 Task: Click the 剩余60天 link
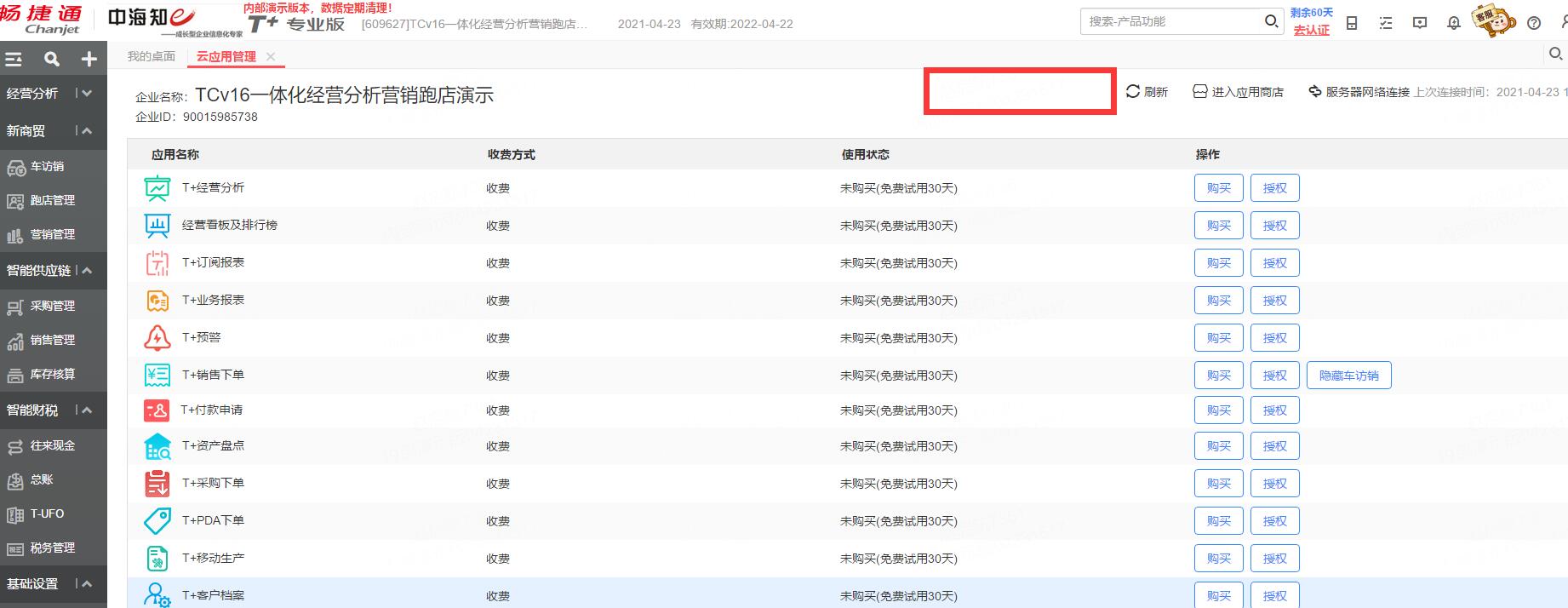coord(1311,13)
